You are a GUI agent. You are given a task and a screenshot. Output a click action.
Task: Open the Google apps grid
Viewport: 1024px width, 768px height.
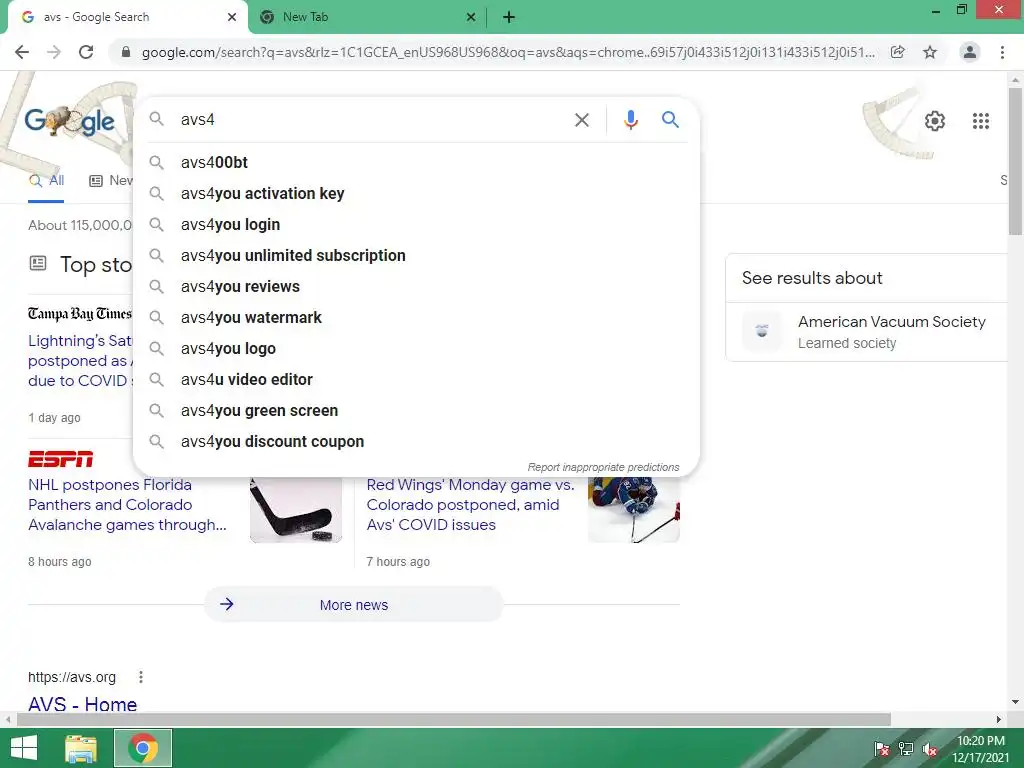click(980, 121)
